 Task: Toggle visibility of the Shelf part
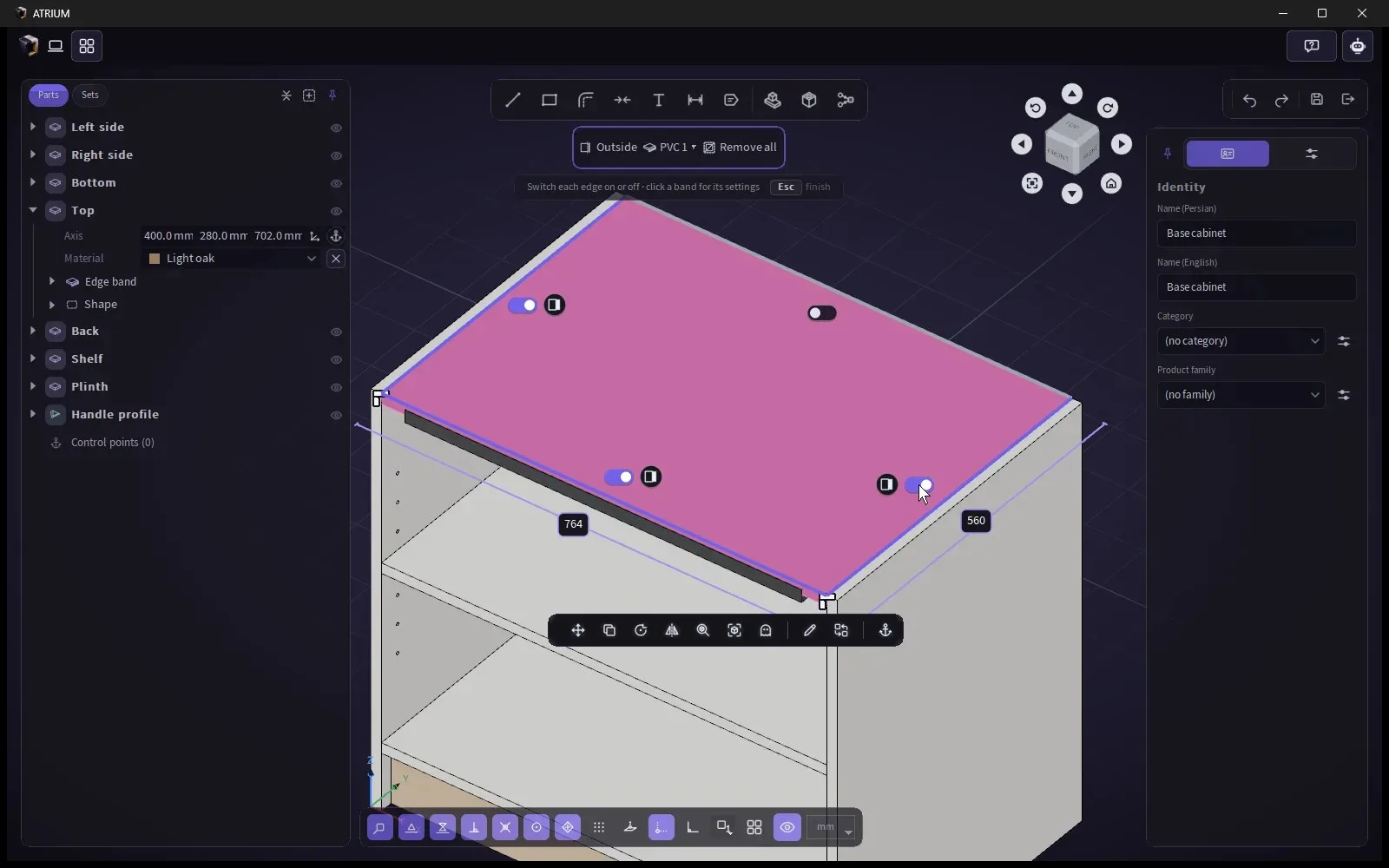[x=336, y=359]
